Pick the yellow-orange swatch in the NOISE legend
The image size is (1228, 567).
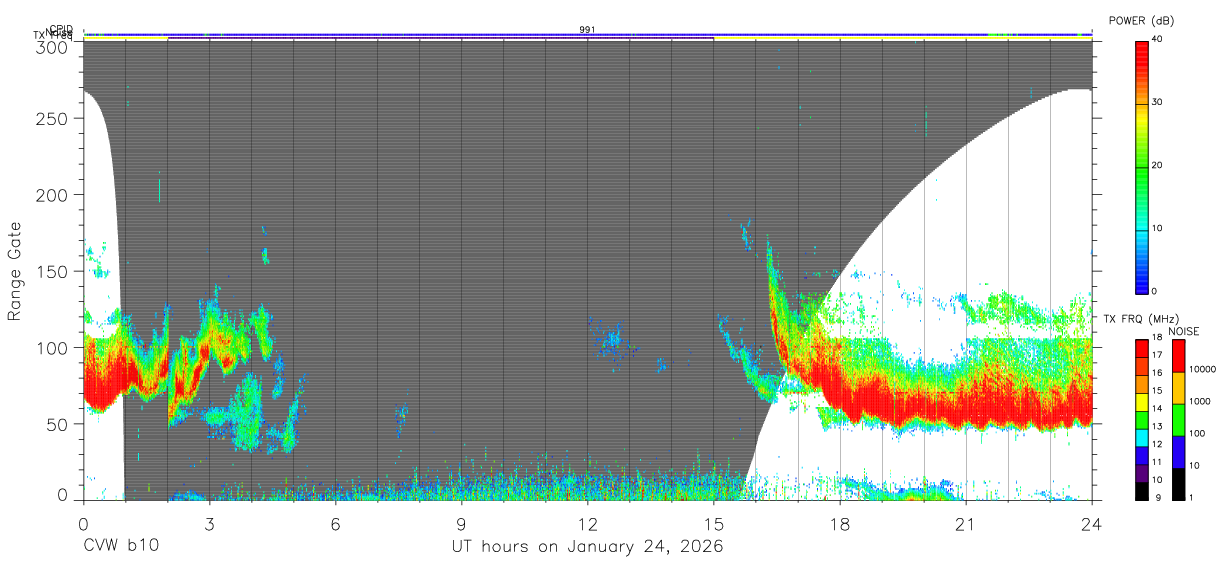tap(1177, 386)
